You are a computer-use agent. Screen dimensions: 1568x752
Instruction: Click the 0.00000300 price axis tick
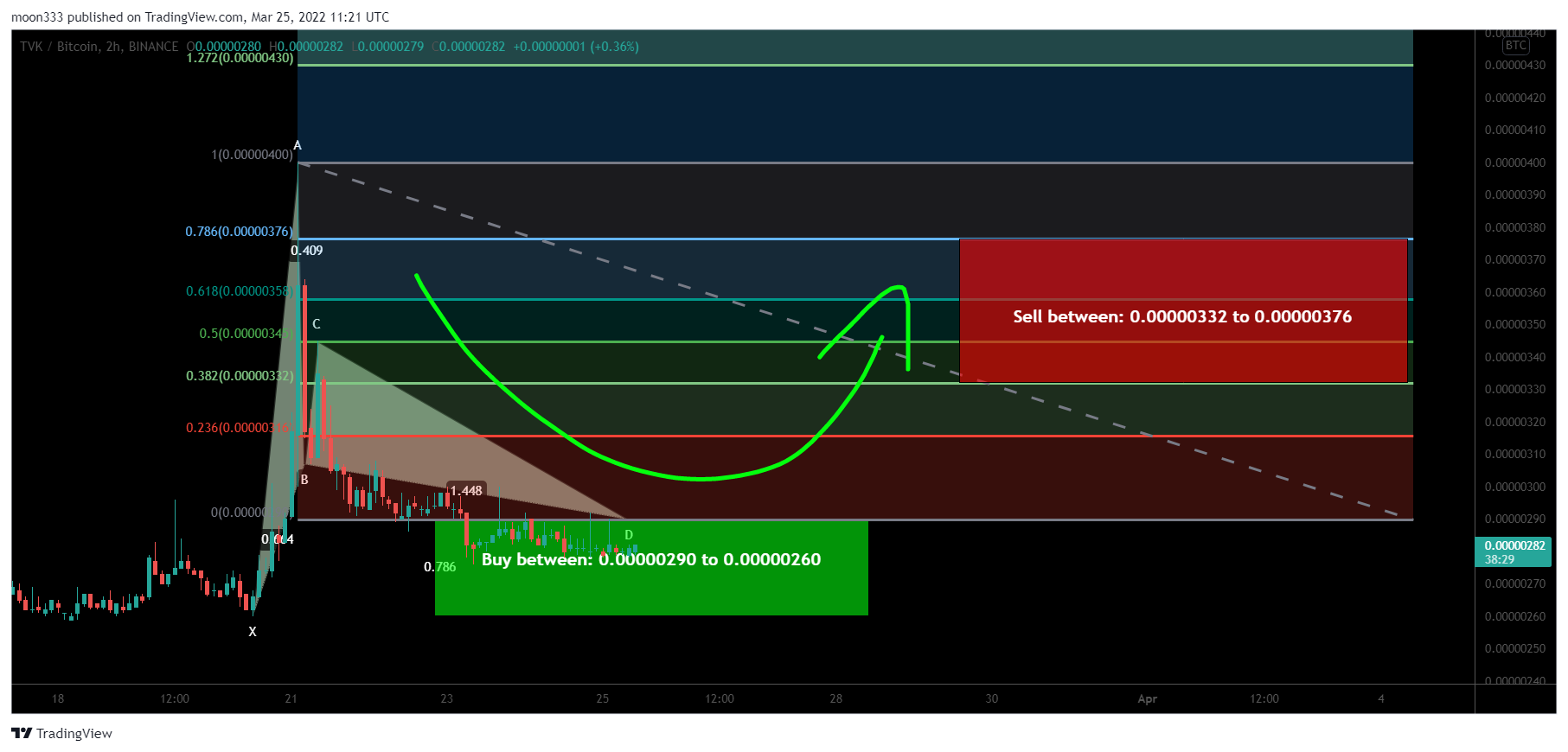[x=1514, y=487]
